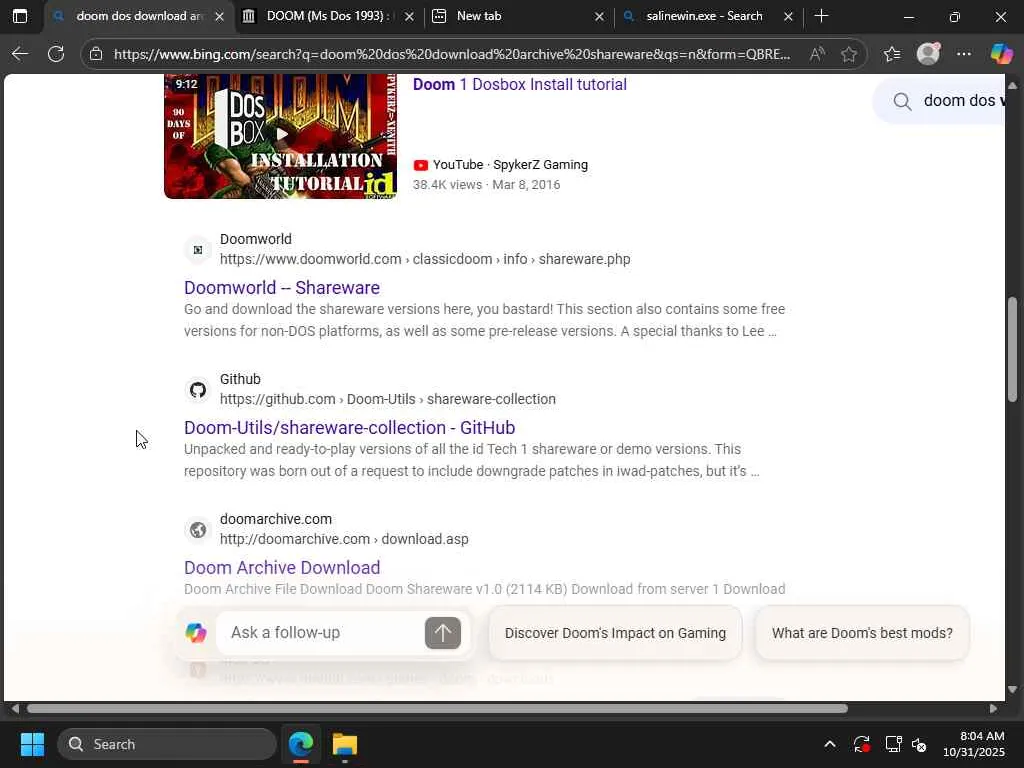Click the doomworld.com shareware.php URL
The image size is (1024, 768).
coord(425,259)
